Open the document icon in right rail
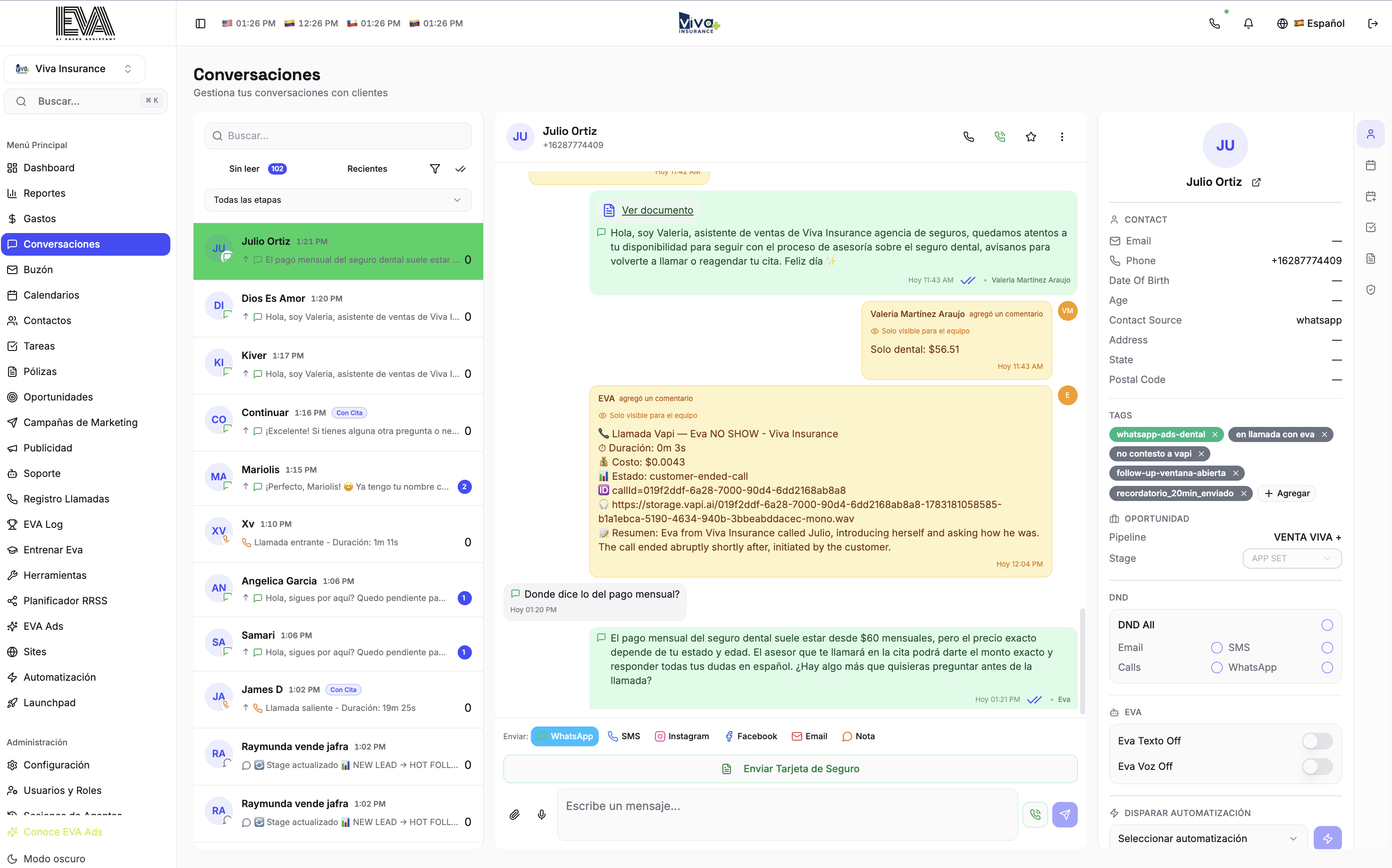This screenshot has height=868, width=1392. [1371, 259]
